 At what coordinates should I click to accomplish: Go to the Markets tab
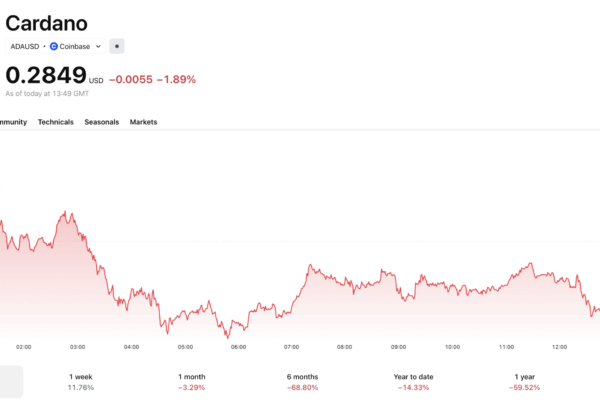[143, 122]
